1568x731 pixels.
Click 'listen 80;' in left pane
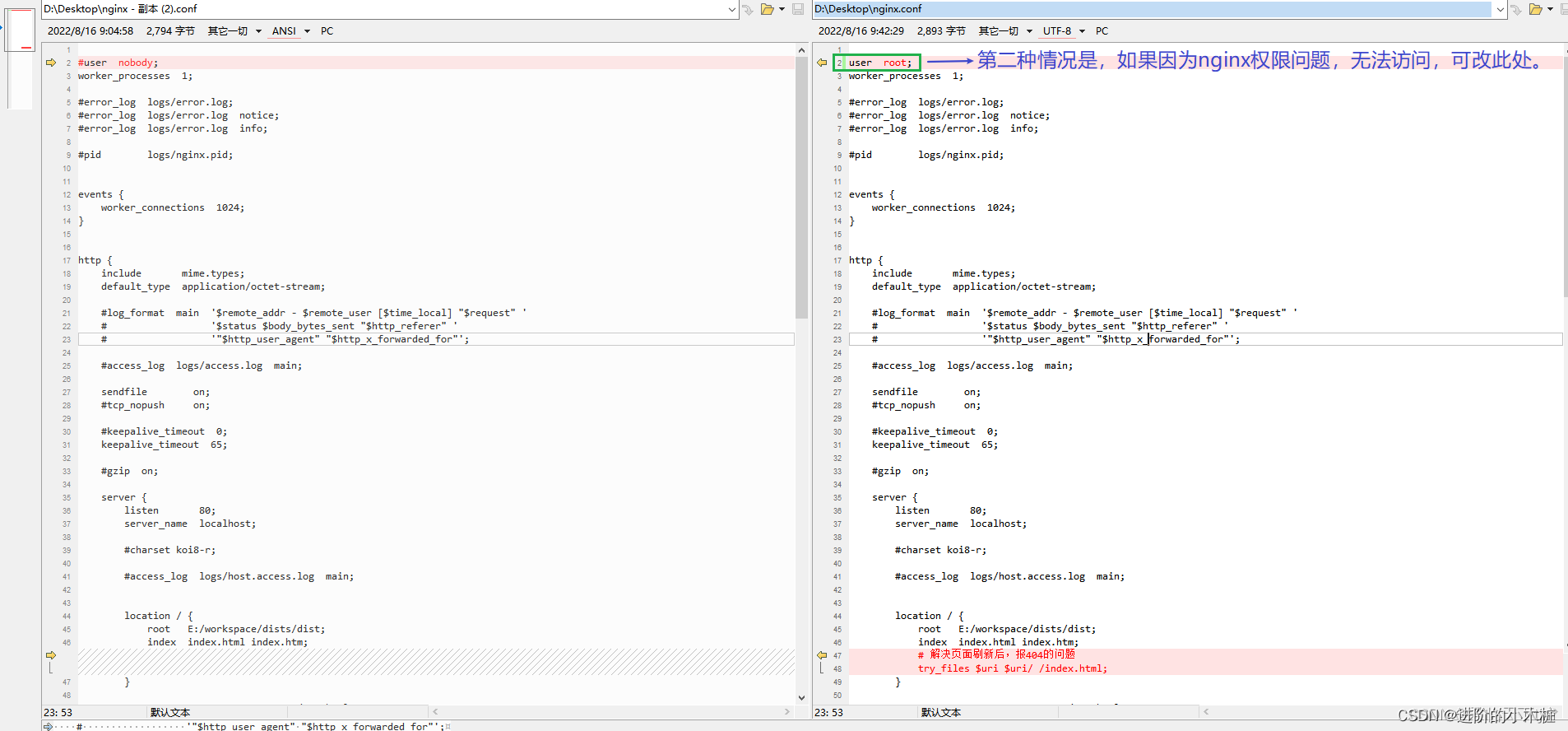tap(170, 510)
